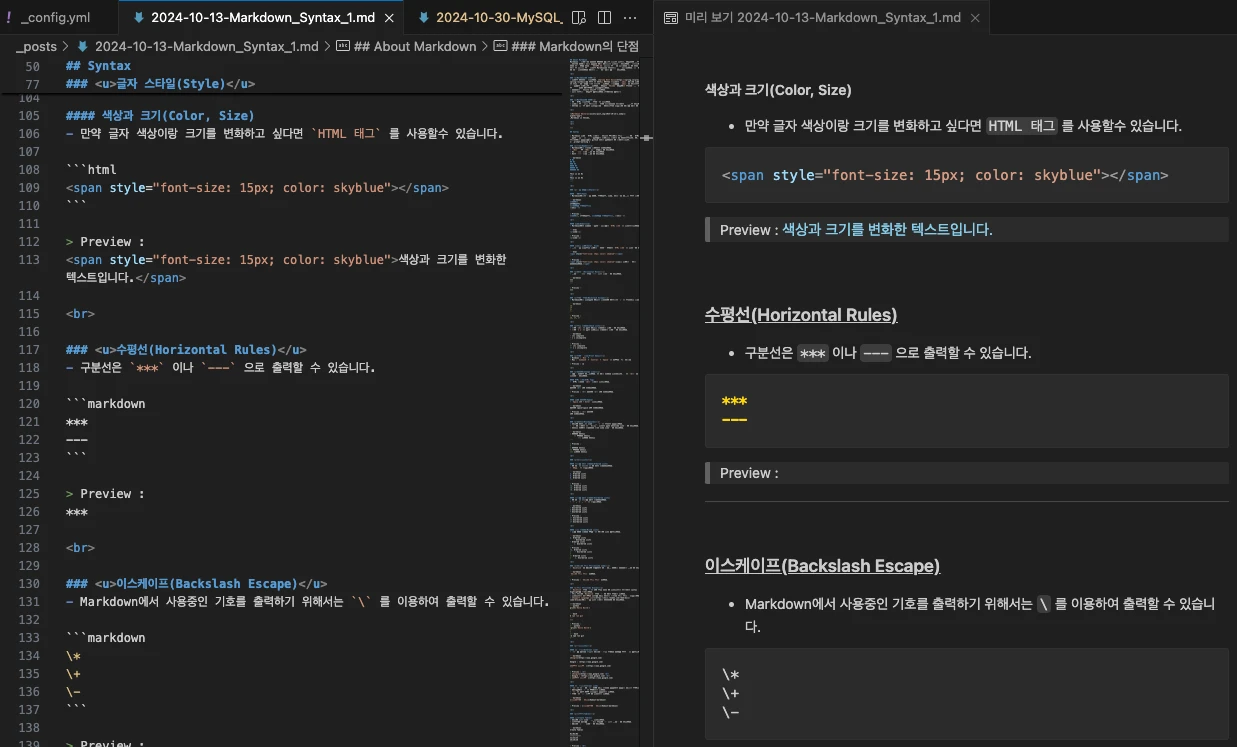Click the open preview to the side icon
Image resolution: width=1237 pixels, height=747 pixels.
(x=578, y=18)
